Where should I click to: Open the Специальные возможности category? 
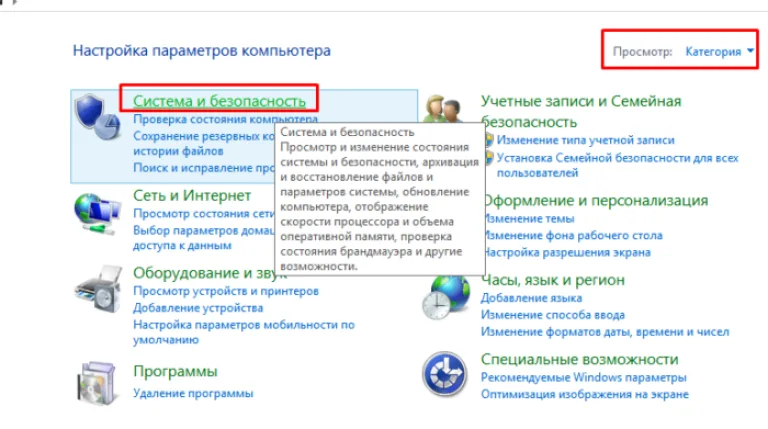(579, 359)
